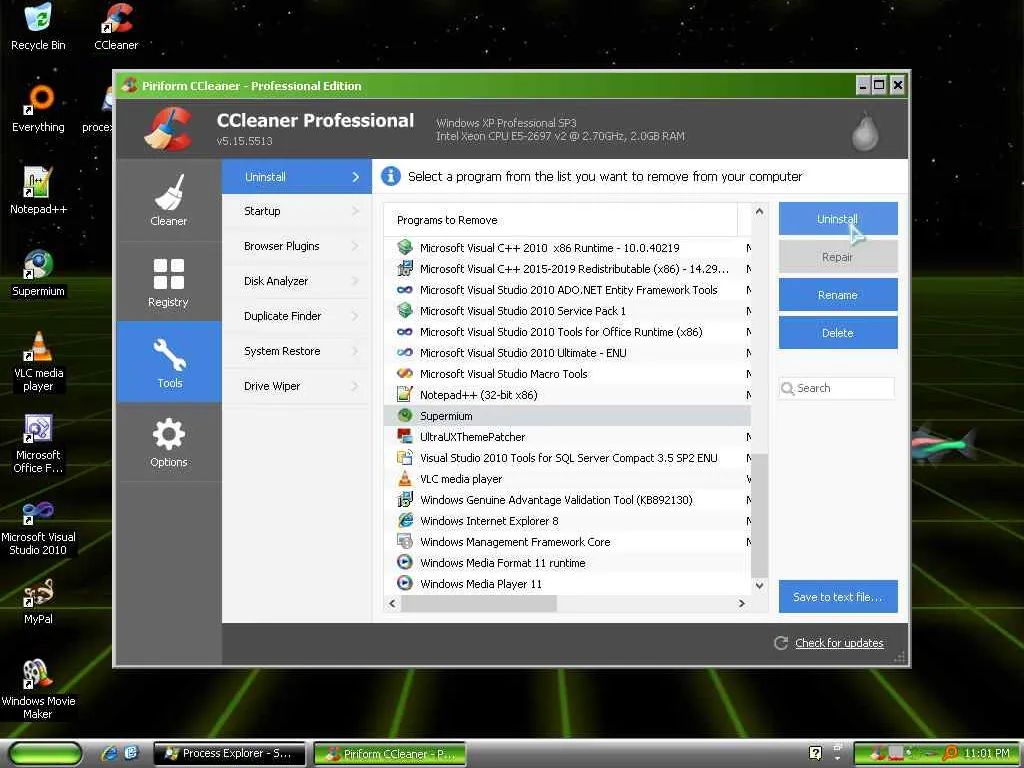Select Microsoft Visual Studio 2010 Ultimate - ENU row

coord(567,353)
